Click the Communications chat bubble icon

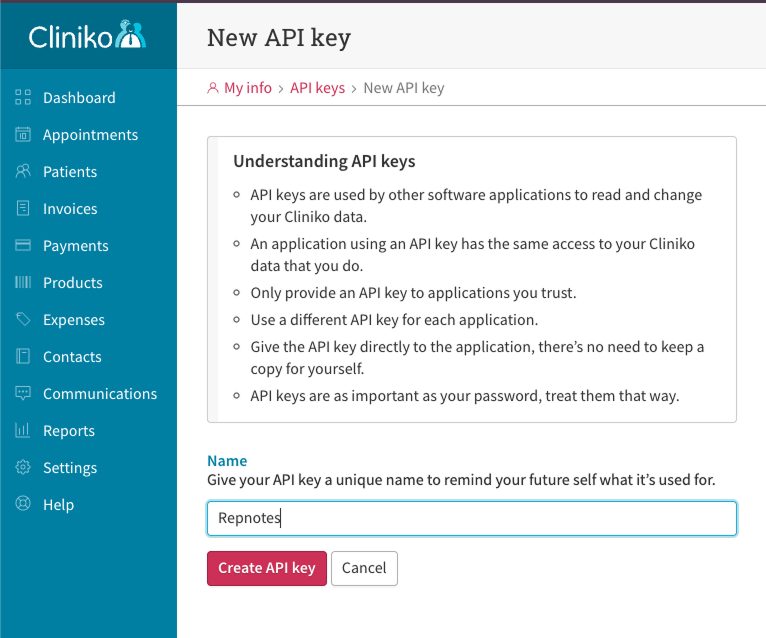(x=23, y=393)
